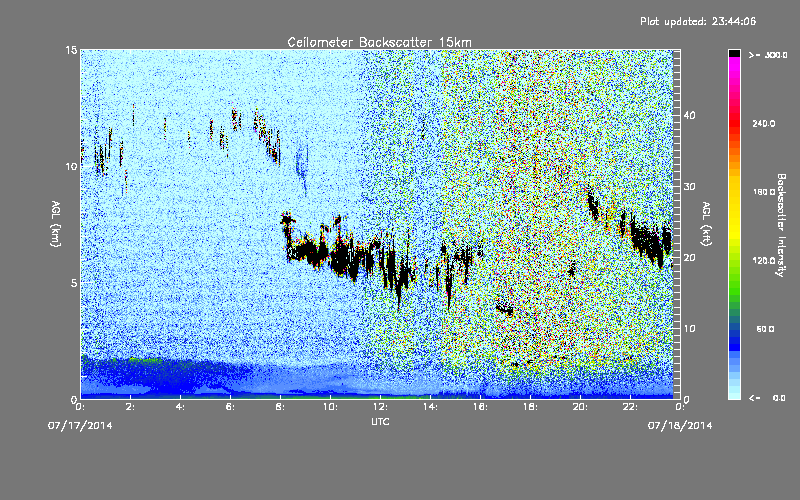800x500 pixels.
Task: Select the "22:" hour tick label
Action: click(x=630, y=407)
